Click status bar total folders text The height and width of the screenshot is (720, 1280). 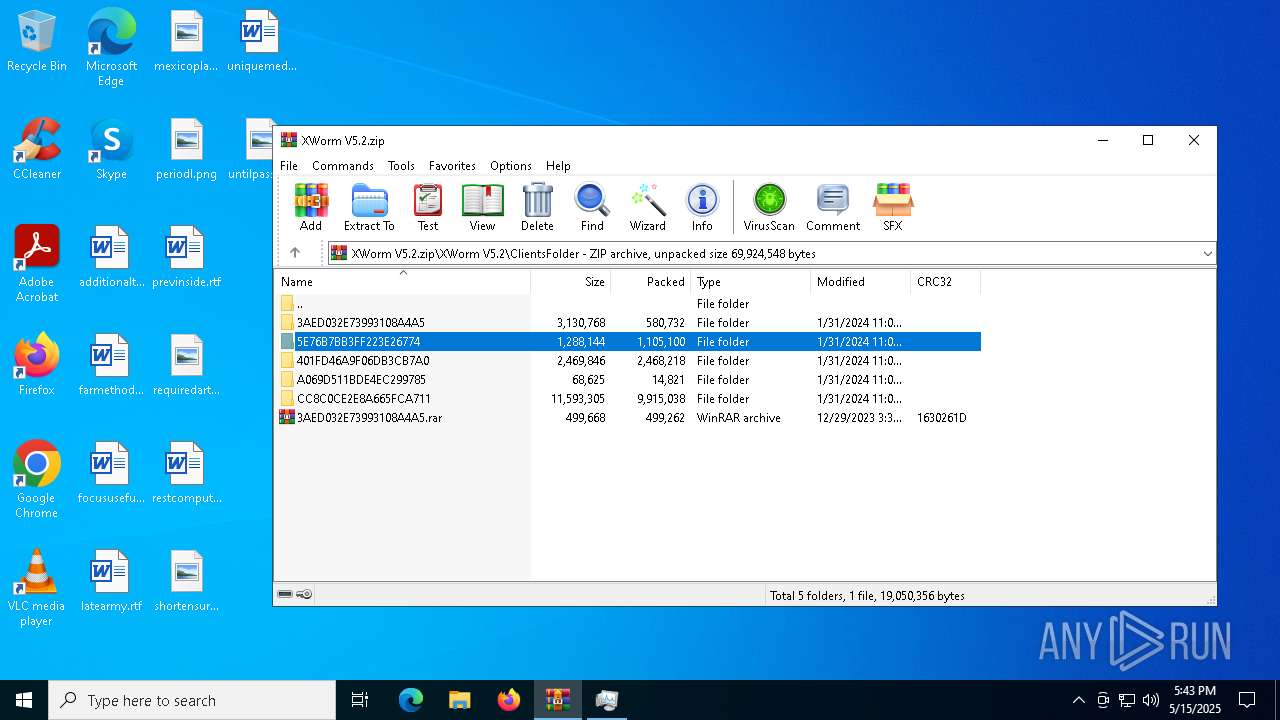tap(867, 596)
